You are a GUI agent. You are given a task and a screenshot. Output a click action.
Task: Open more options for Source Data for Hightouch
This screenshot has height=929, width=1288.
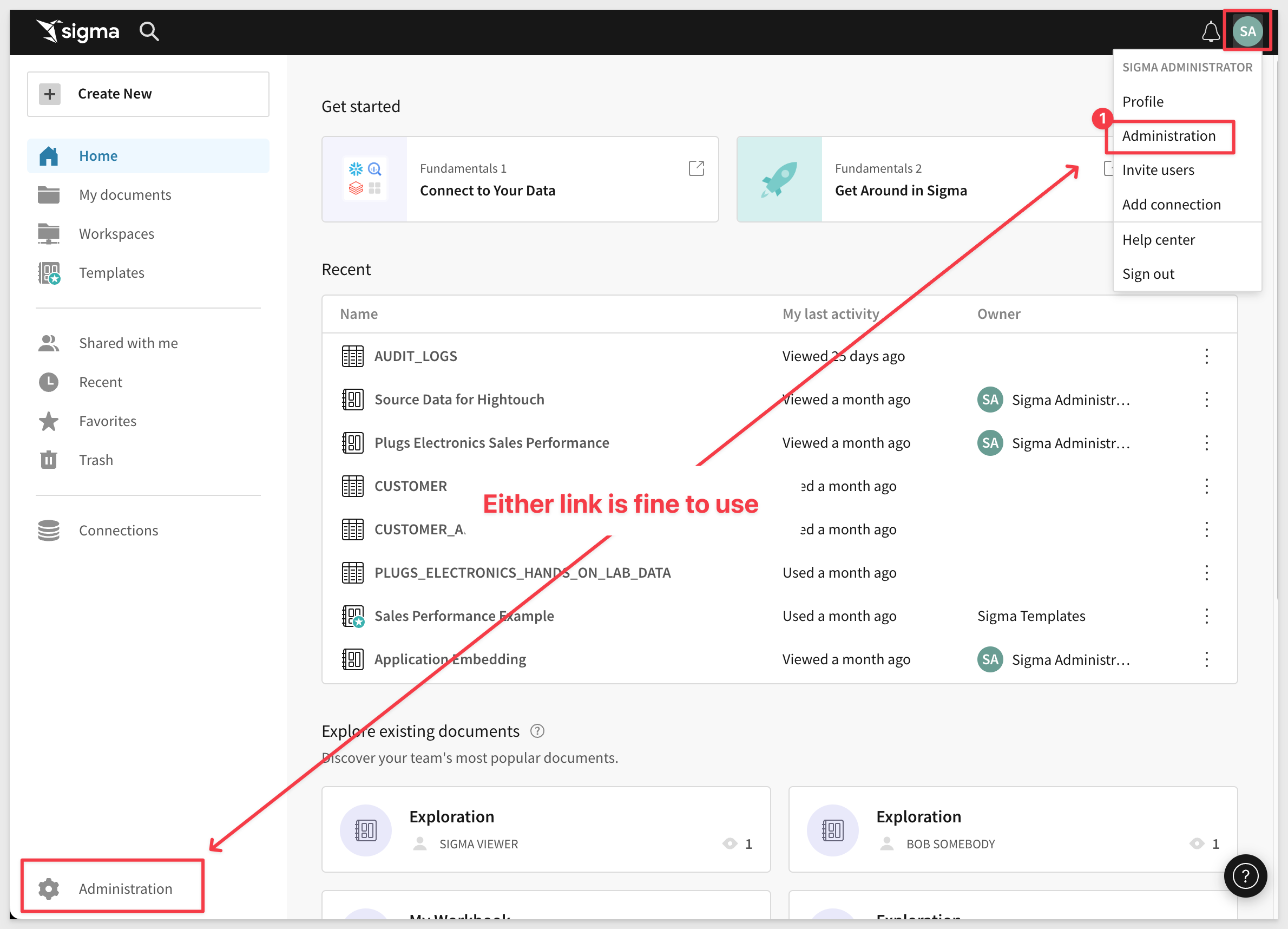1207,400
